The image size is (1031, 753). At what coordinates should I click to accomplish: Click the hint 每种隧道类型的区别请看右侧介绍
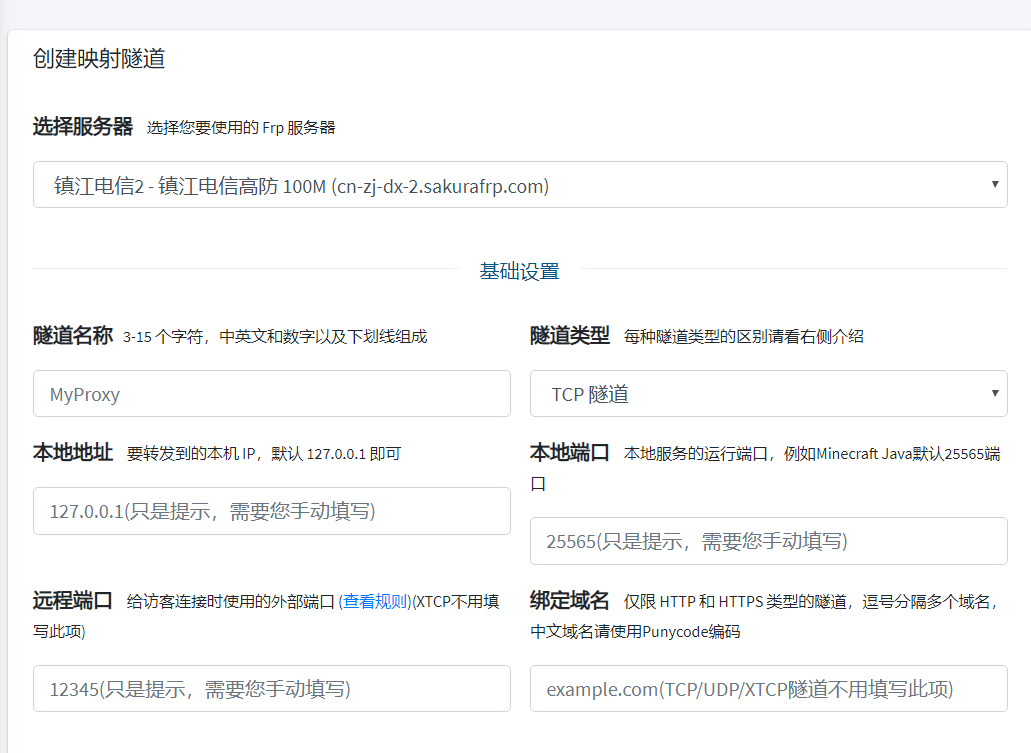[744, 337]
